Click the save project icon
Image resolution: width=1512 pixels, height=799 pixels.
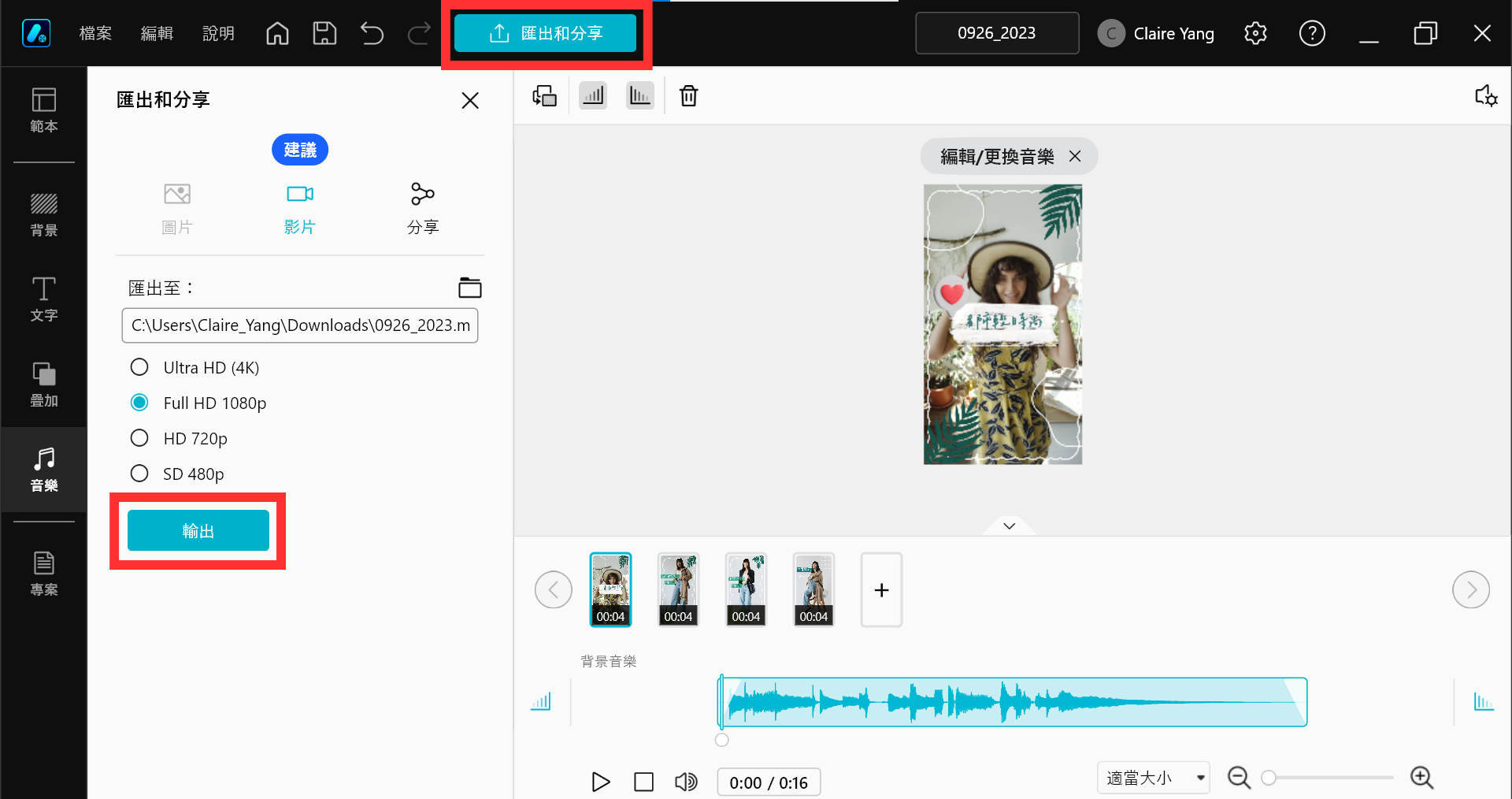click(324, 33)
